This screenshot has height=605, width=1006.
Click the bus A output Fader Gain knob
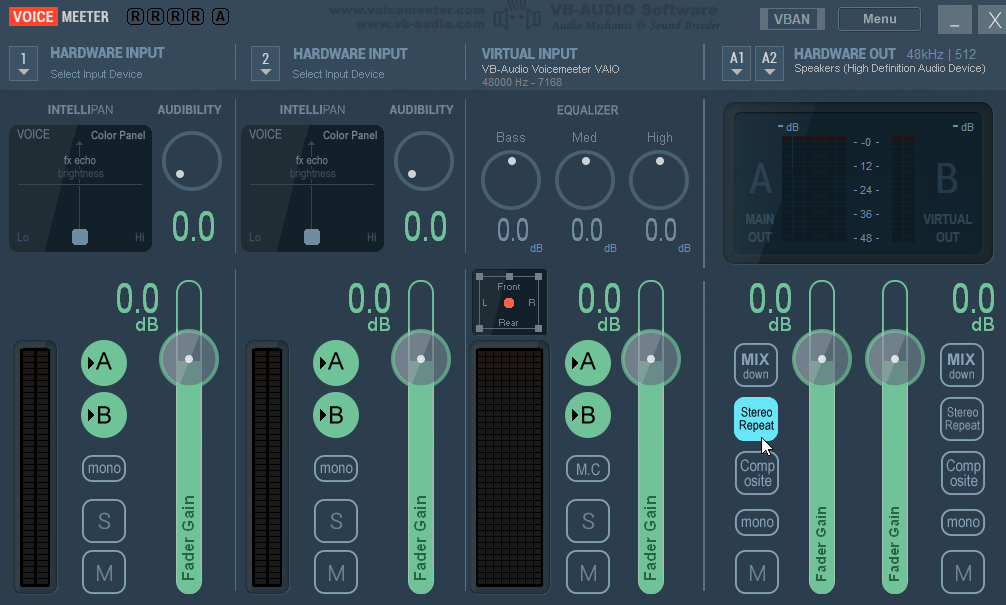click(822, 359)
